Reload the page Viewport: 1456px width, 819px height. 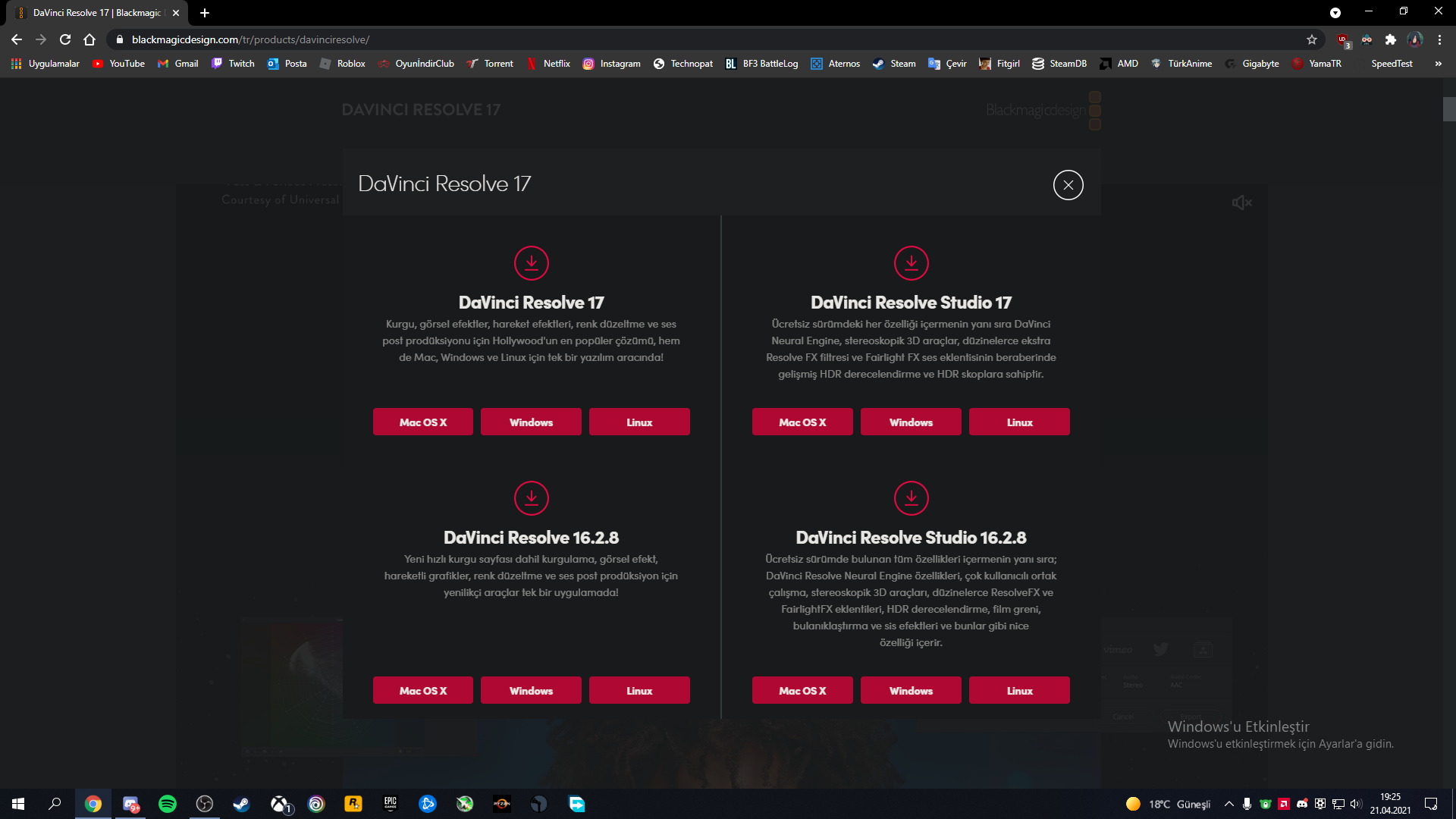coord(65,39)
